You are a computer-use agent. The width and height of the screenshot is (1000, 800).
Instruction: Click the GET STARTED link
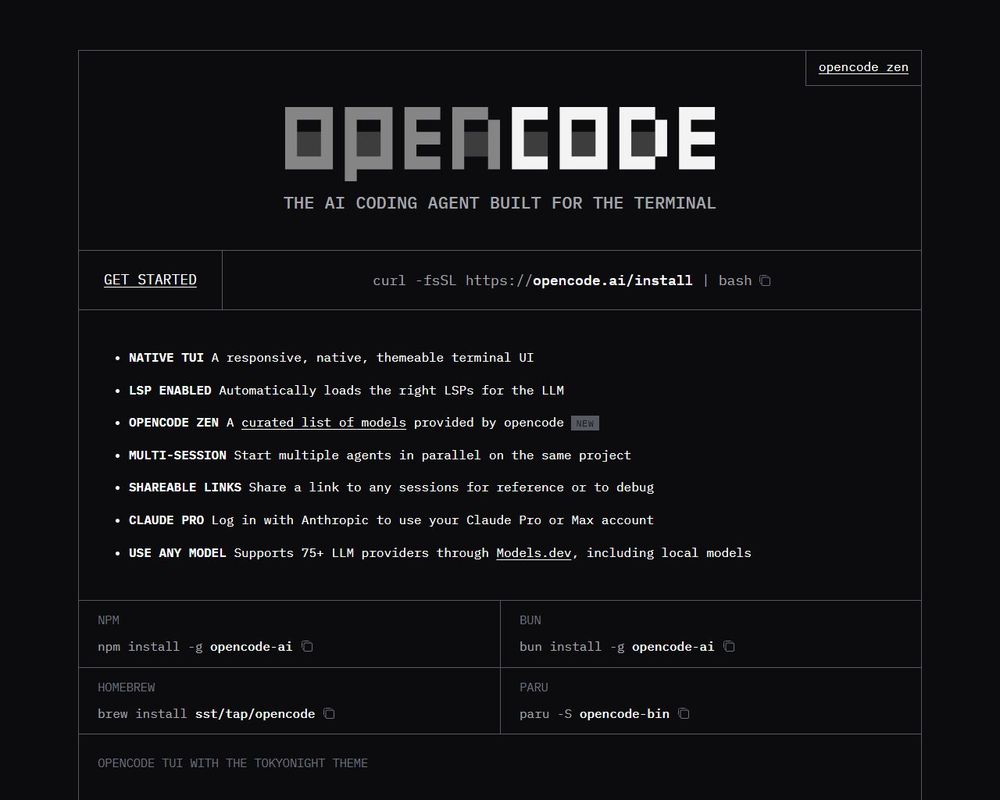150,280
